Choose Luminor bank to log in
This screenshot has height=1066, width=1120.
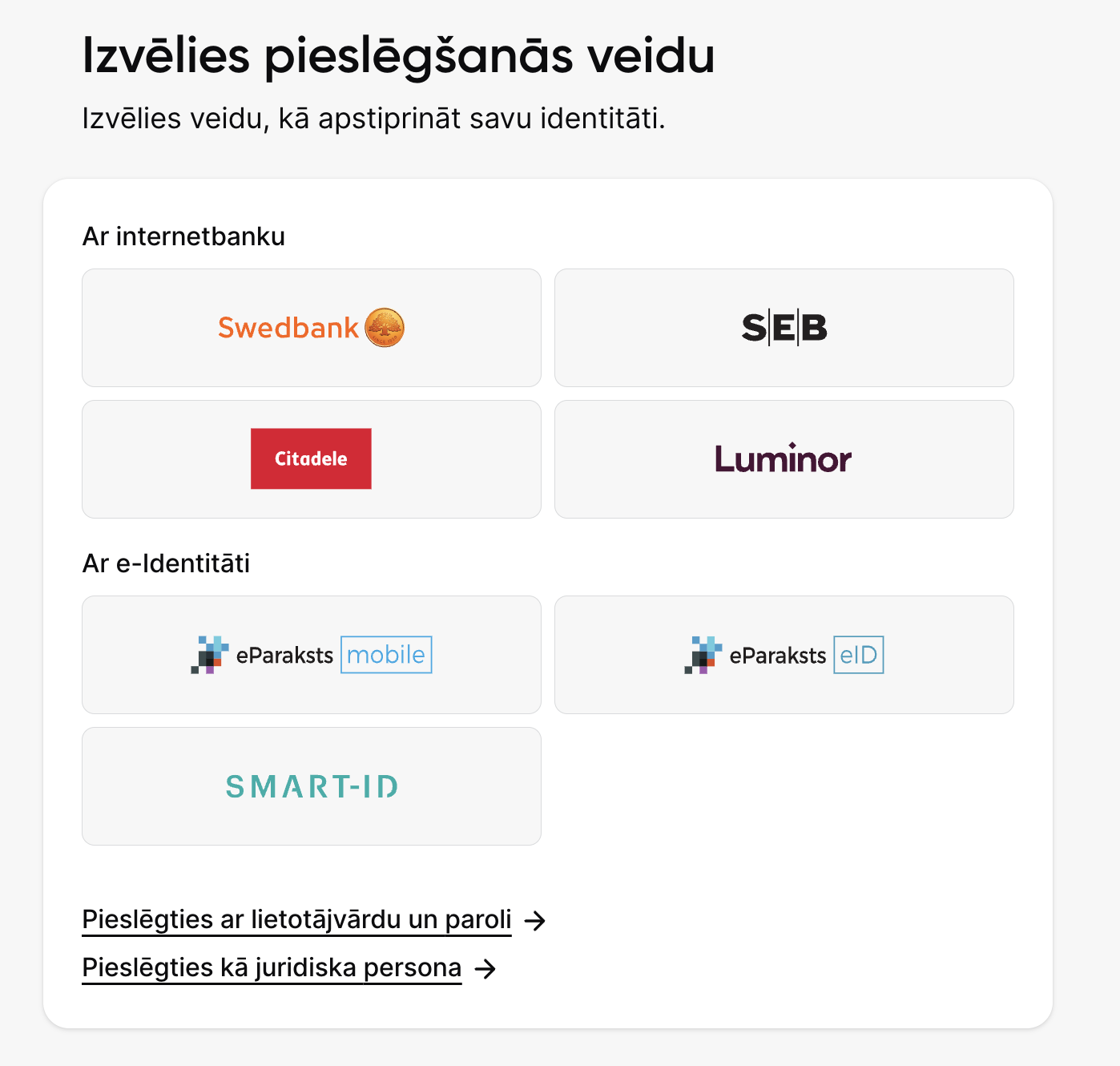point(784,459)
